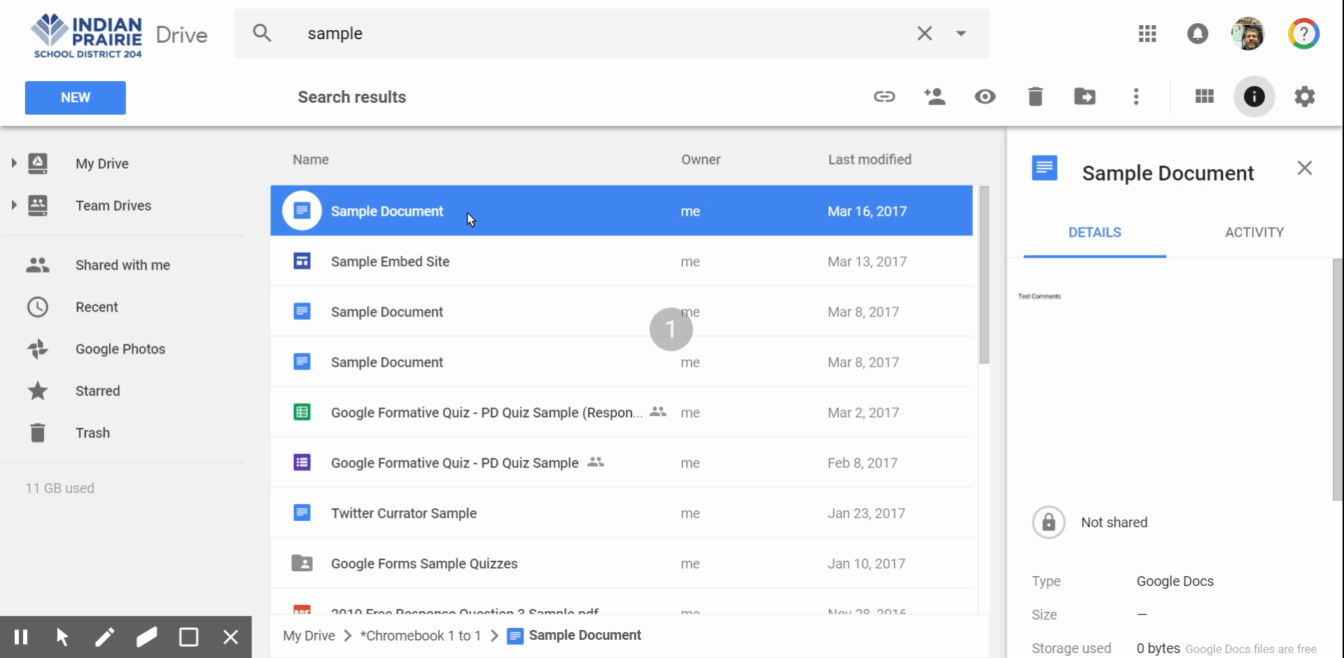Click the 11 GB used storage link
This screenshot has height=658, width=1344.
60,488
